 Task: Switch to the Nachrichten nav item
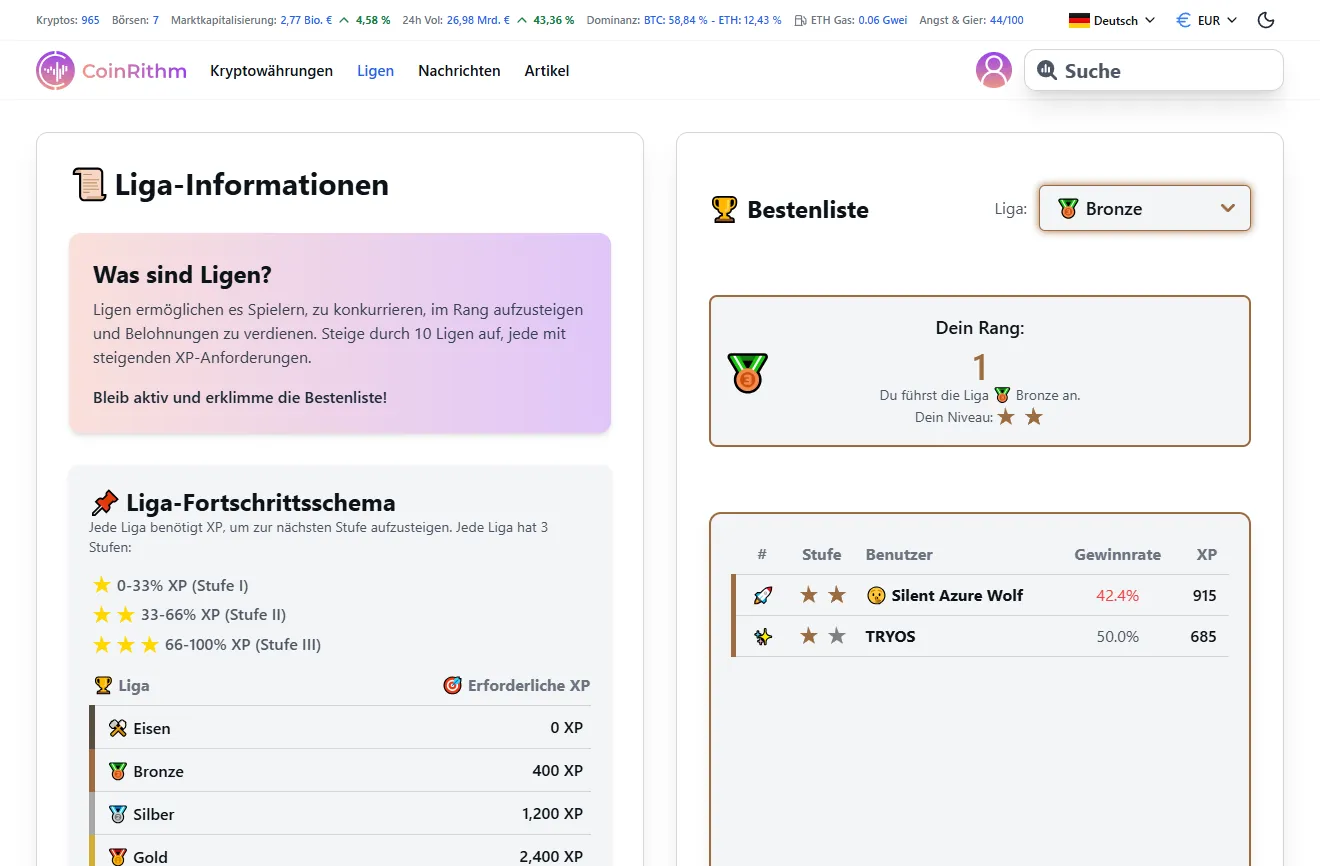tap(459, 70)
